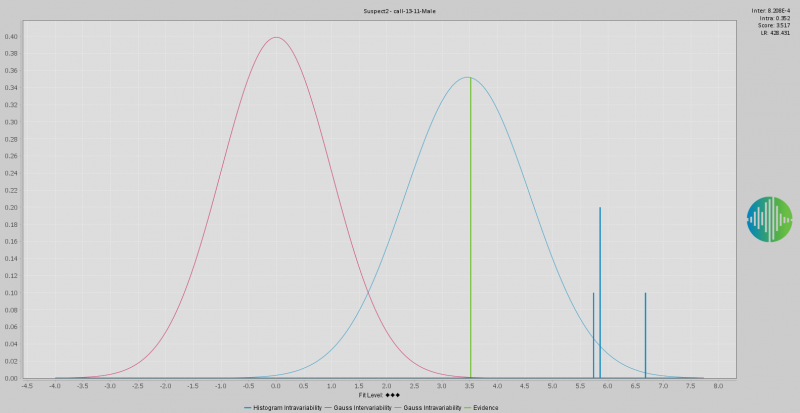Select the Histogram Intravariability legend label
This screenshot has width=800, height=413.
(x=288, y=408)
